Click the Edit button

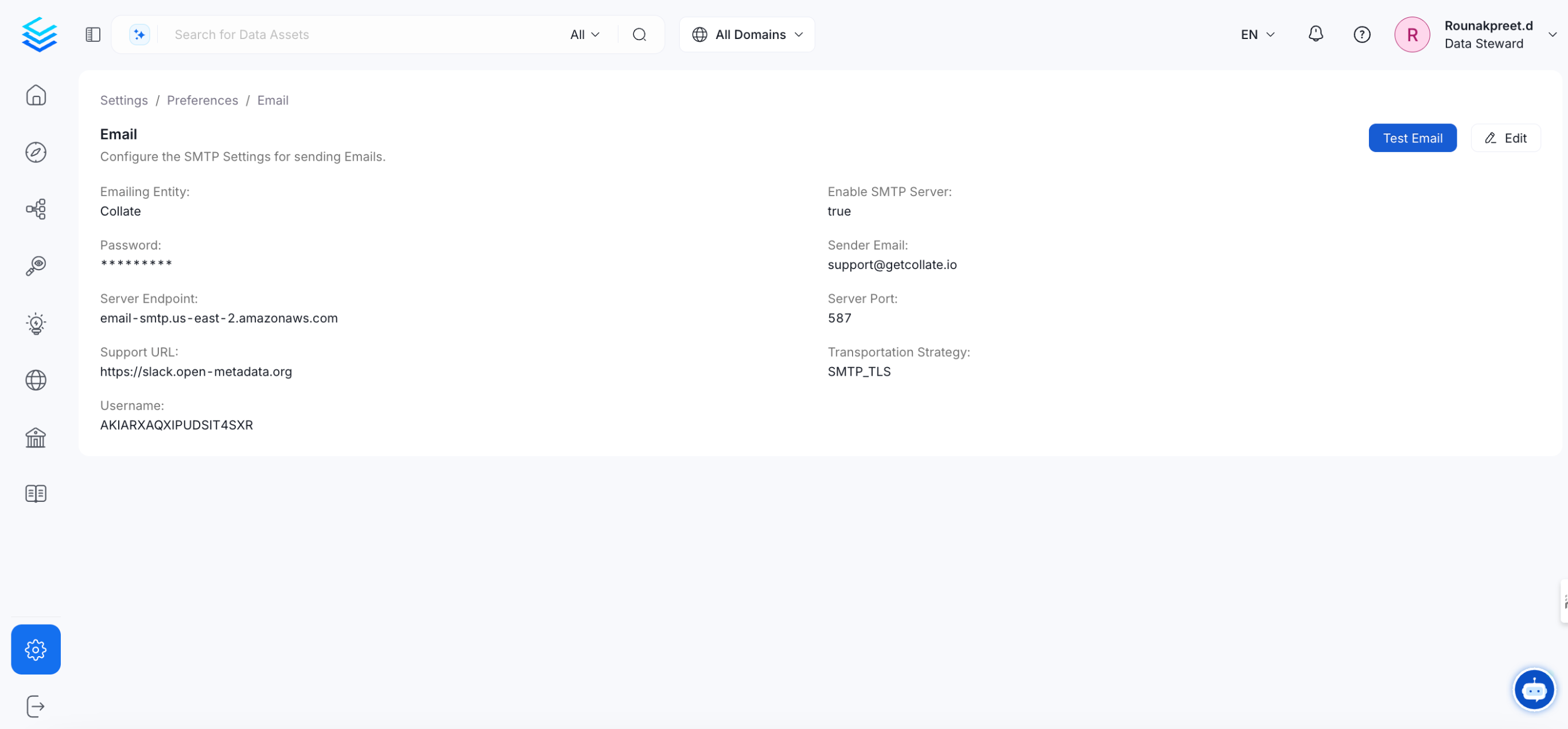click(x=1505, y=138)
